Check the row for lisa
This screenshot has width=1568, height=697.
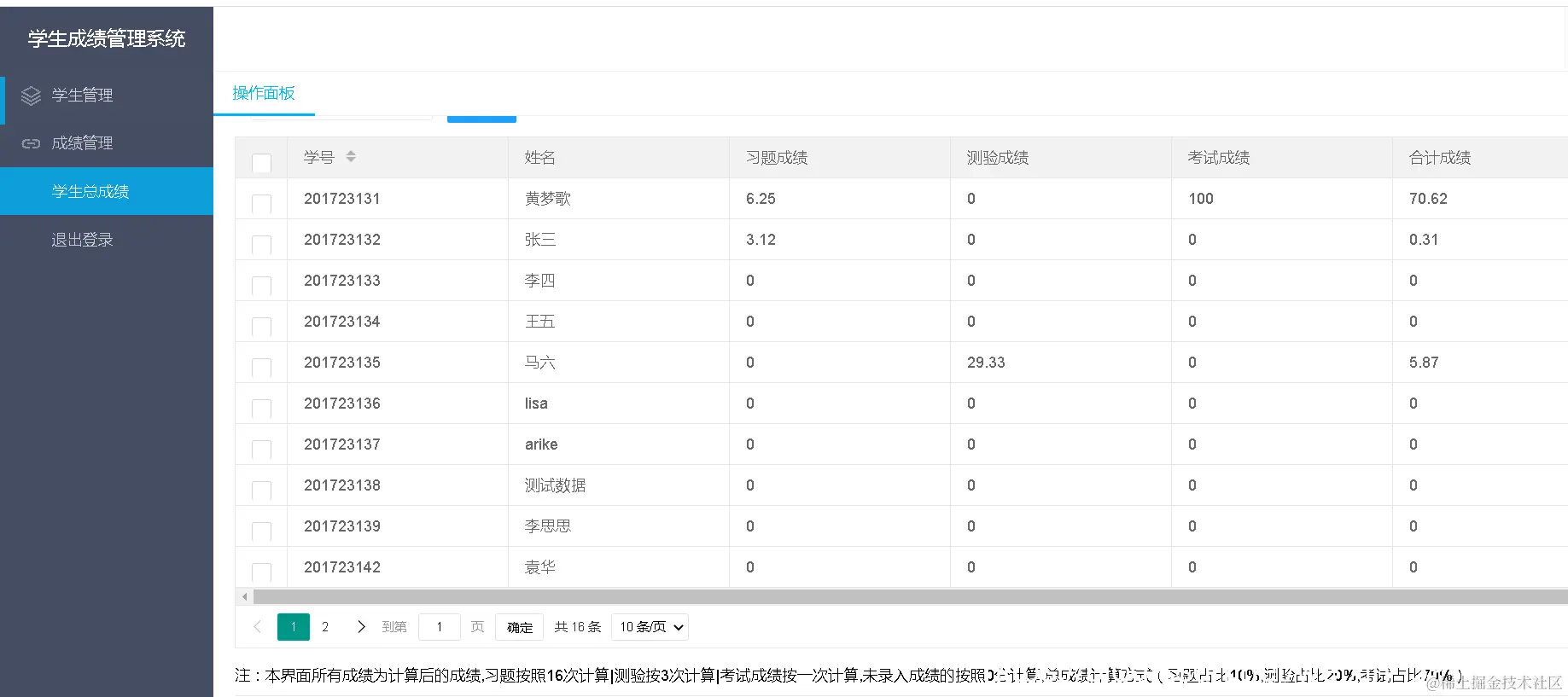pyautogui.click(x=262, y=408)
